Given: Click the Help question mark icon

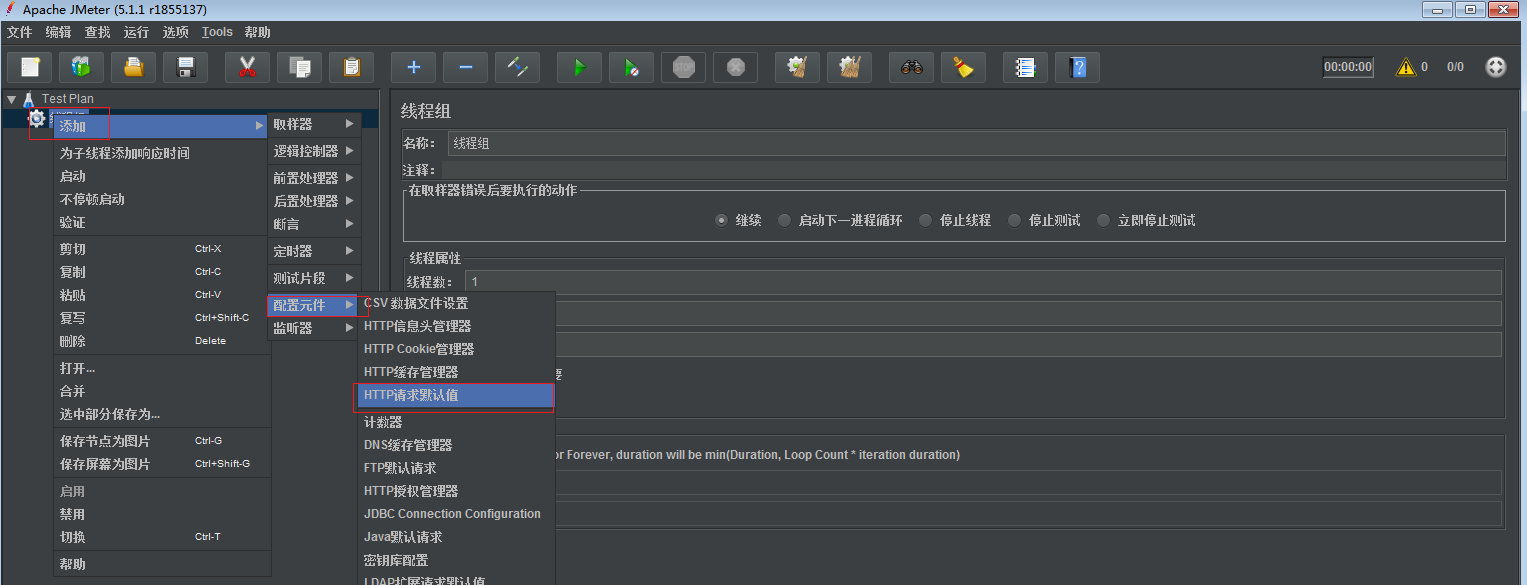Looking at the screenshot, I should (1078, 68).
